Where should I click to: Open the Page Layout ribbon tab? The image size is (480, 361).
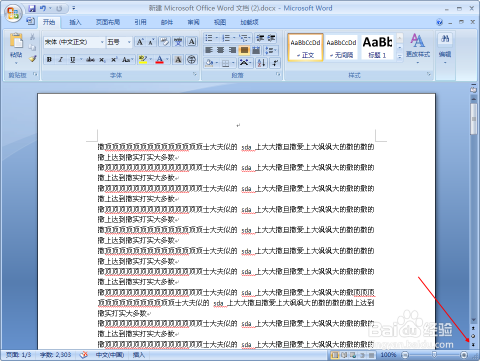point(108,22)
